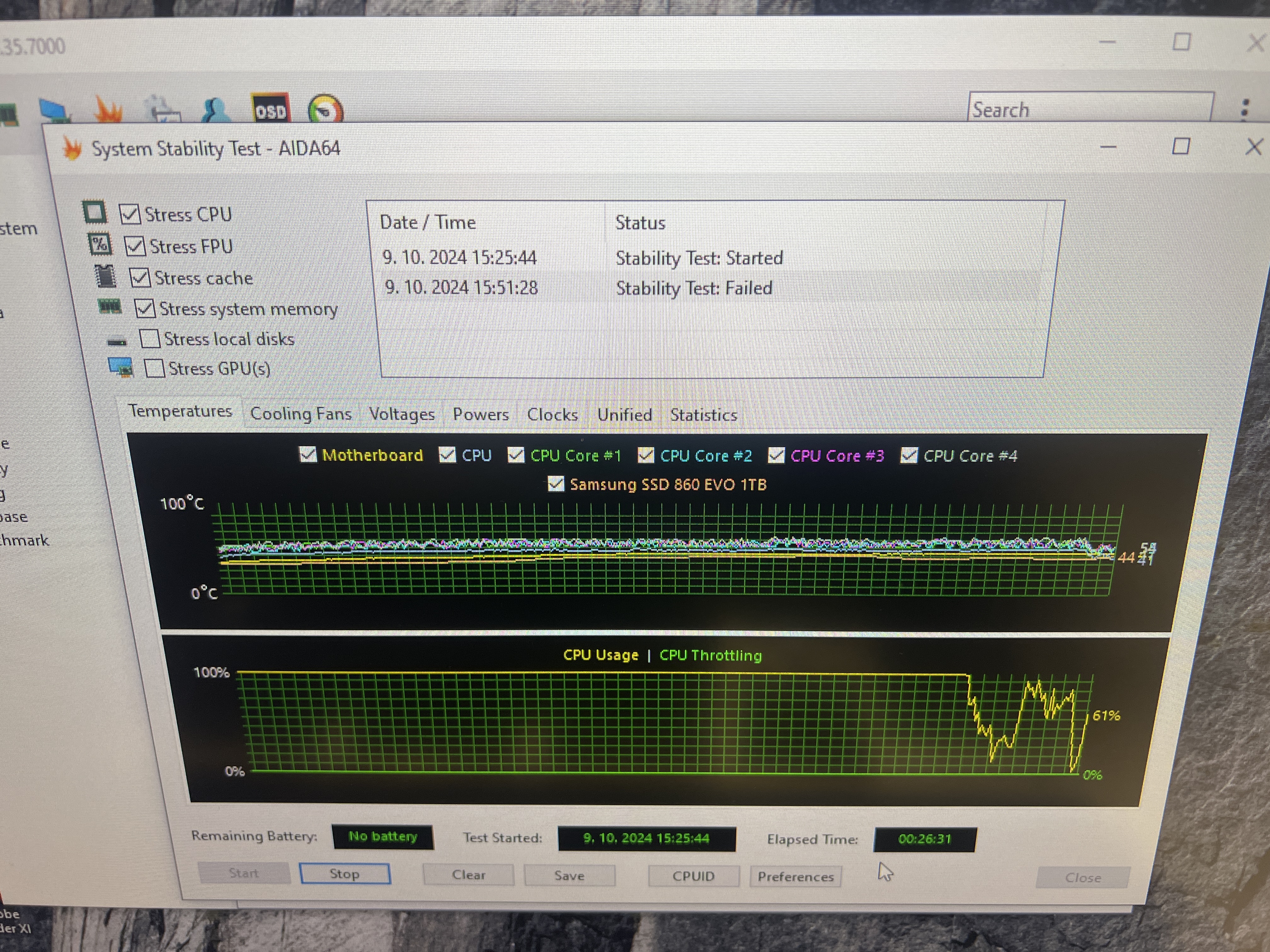Toggle the CPU temperature graph checkbox
Screen dimensions: 1270x952
click(x=447, y=455)
